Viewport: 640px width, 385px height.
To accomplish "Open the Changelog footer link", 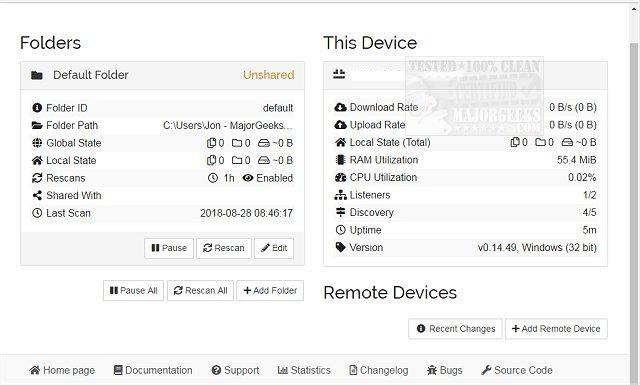I will tap(379, 370).
